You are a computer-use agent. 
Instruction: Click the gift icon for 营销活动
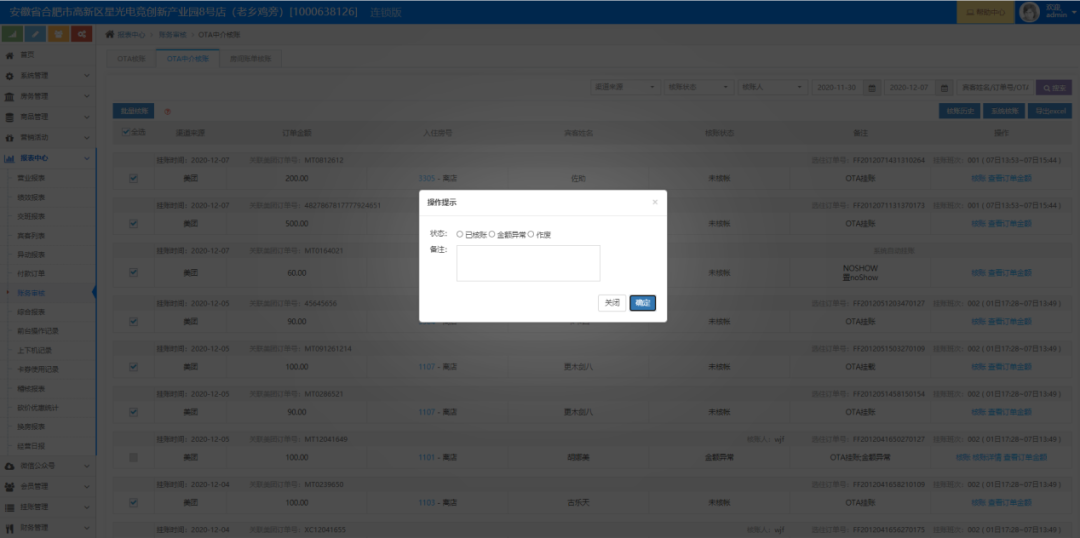click(9, 137)
